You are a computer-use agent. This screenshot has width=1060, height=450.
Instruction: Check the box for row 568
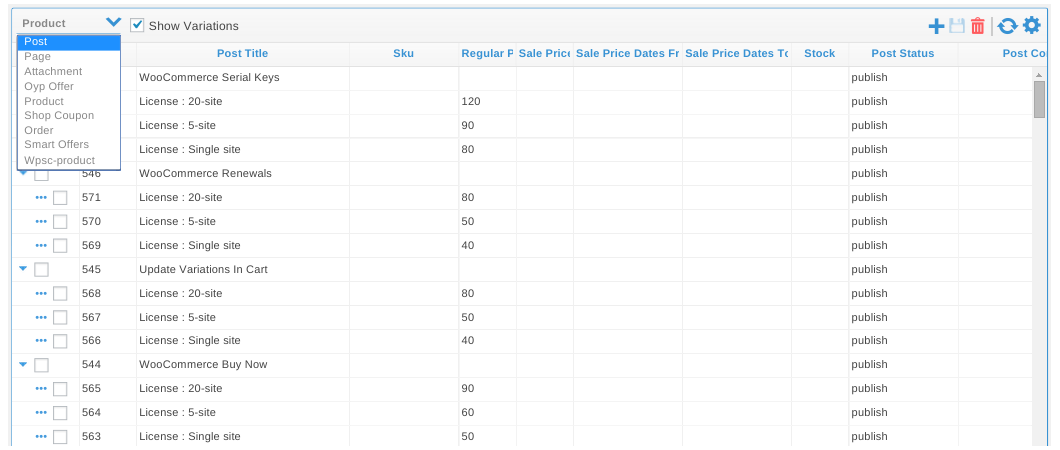point(60,293)
